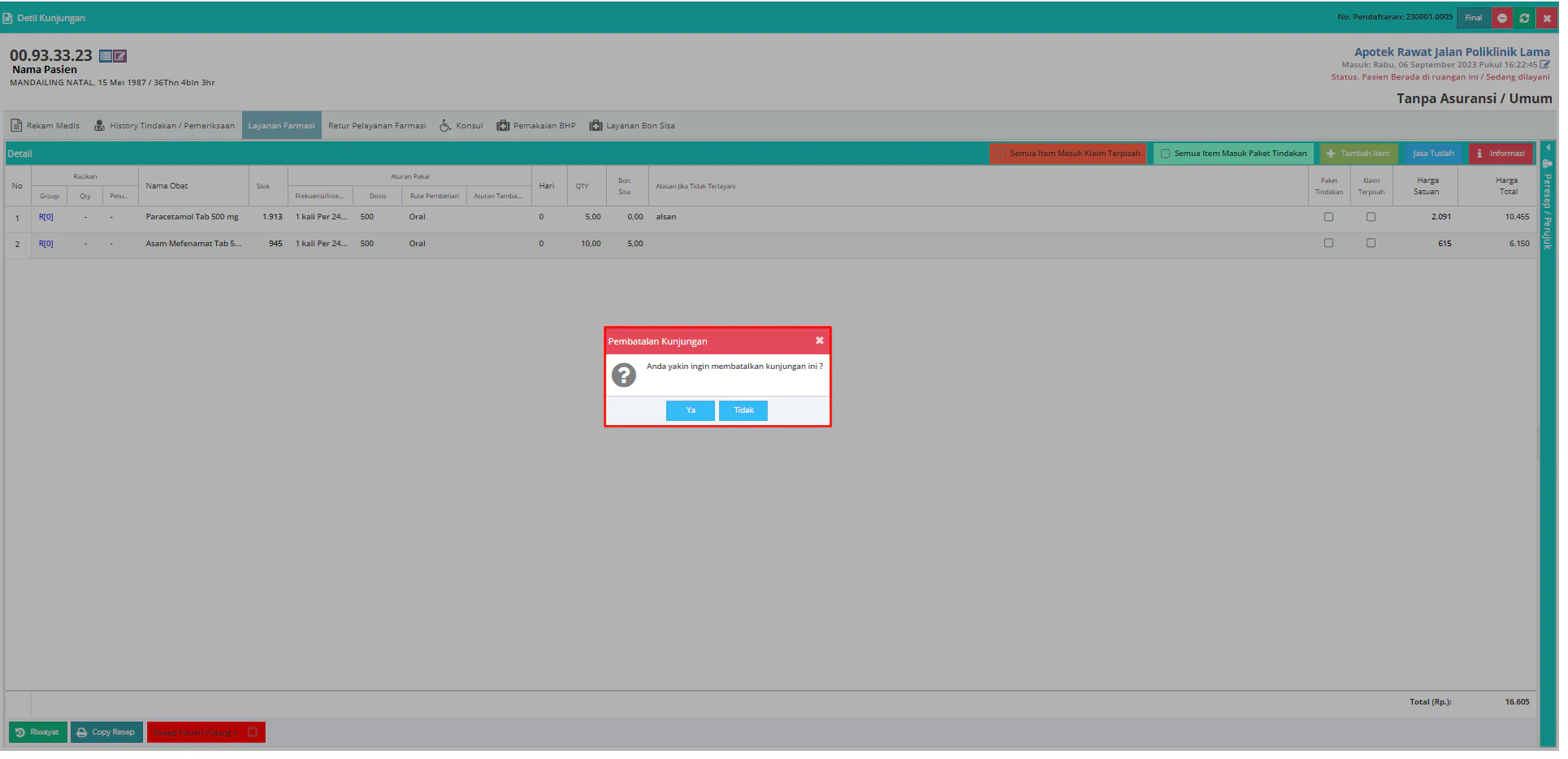Open the Rekam Medis tab
This screenshot has width=1568, height=759.
45,126
